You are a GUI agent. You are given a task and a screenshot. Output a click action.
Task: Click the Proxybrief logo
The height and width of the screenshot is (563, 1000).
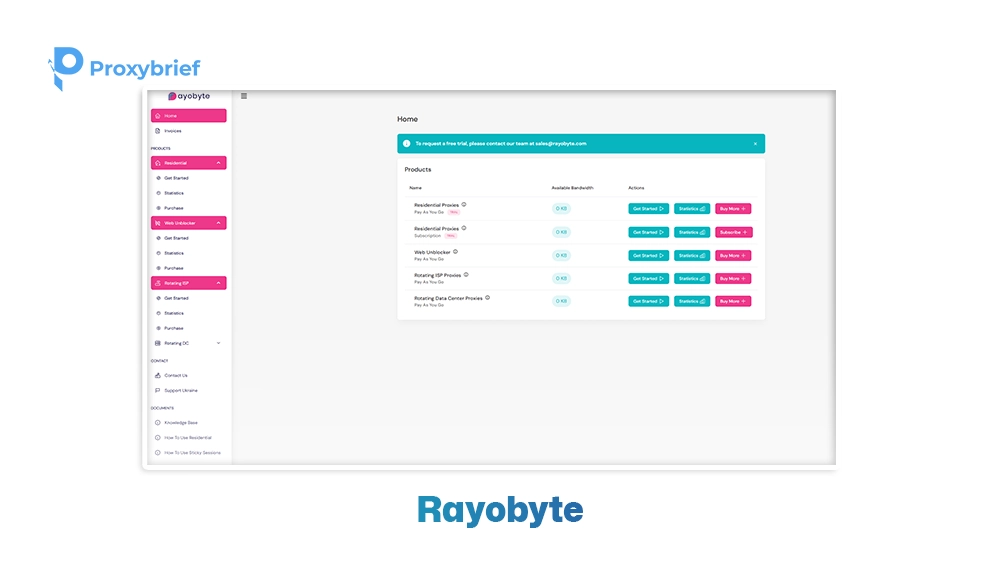124,68
